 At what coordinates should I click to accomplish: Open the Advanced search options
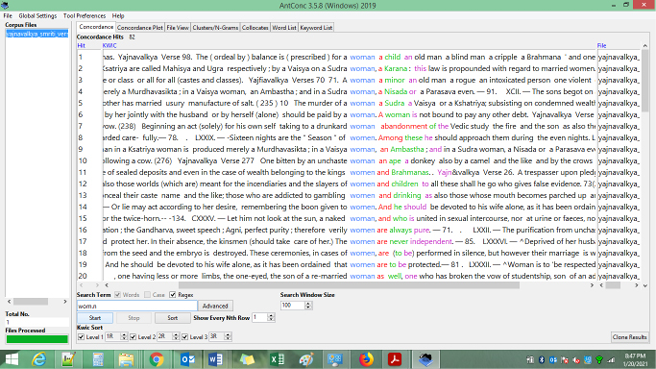(215, 306)
